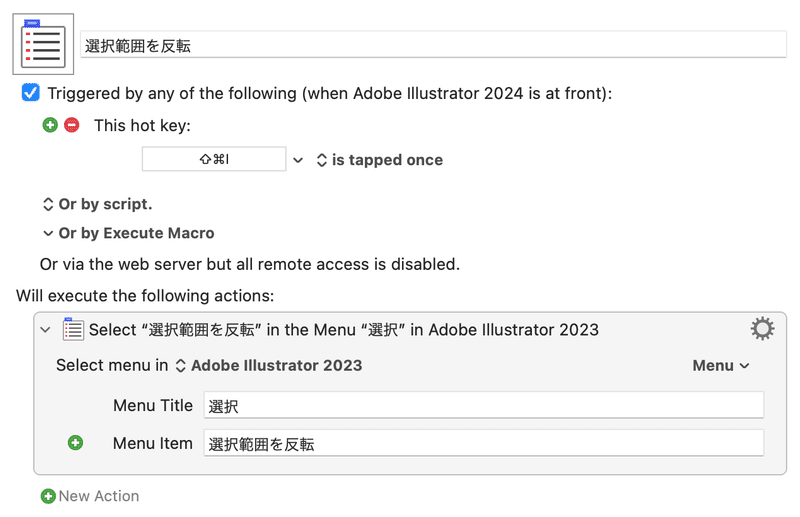Image resolution: width=800 pixels, height=517 pixels.
Task: Expand the 'Or by Execute Macro' section
Action: (129, 233)
